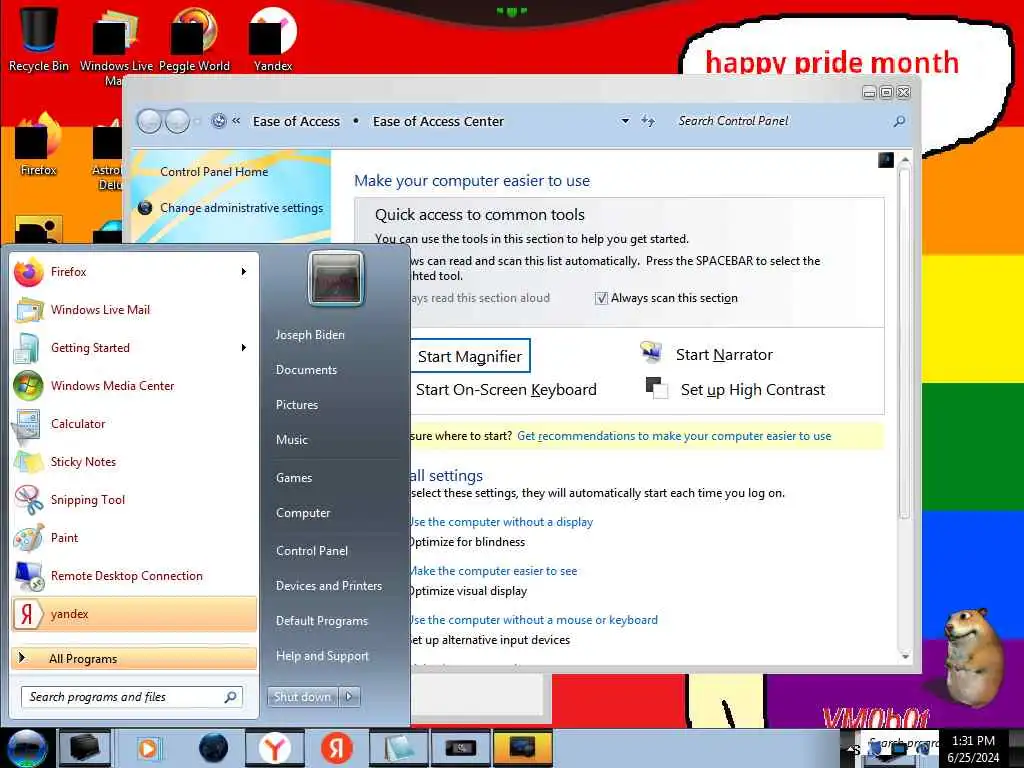Click the Paint palette icon
This screenshot has height=768, width=1024.
pos(29,537)
